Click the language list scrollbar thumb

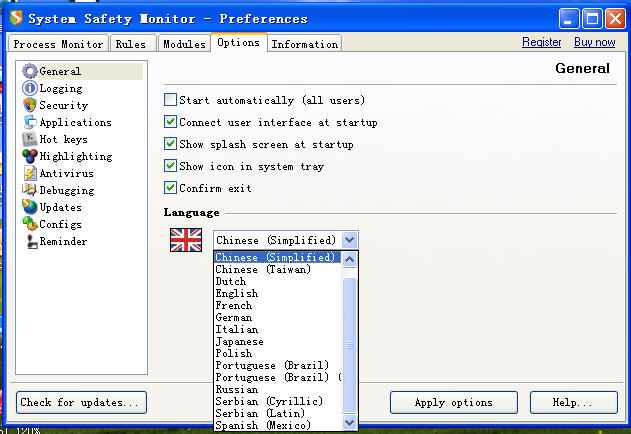click(x=349, y=345)
